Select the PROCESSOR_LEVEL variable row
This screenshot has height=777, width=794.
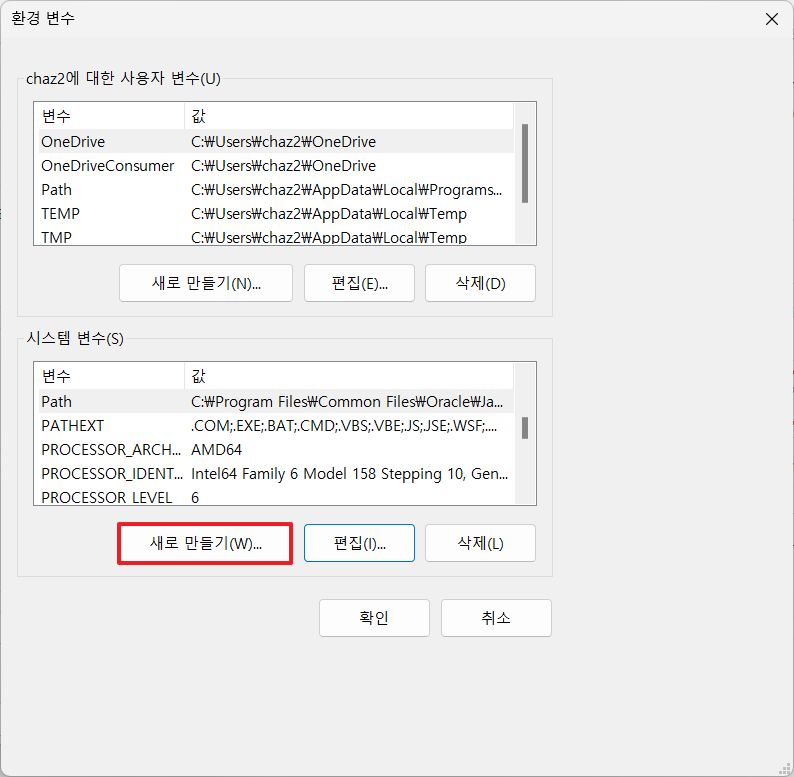276,496
